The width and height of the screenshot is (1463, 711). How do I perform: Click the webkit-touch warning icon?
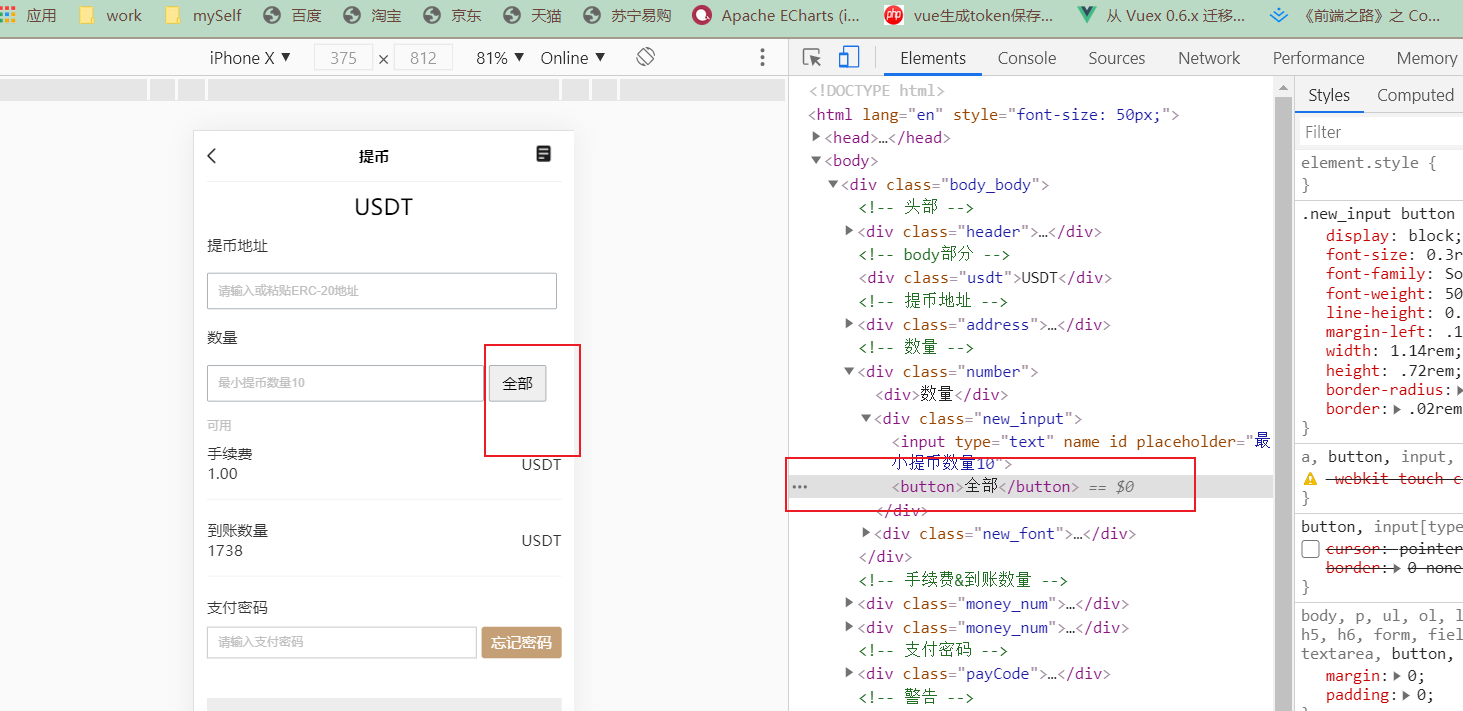tap(1310, 479)
